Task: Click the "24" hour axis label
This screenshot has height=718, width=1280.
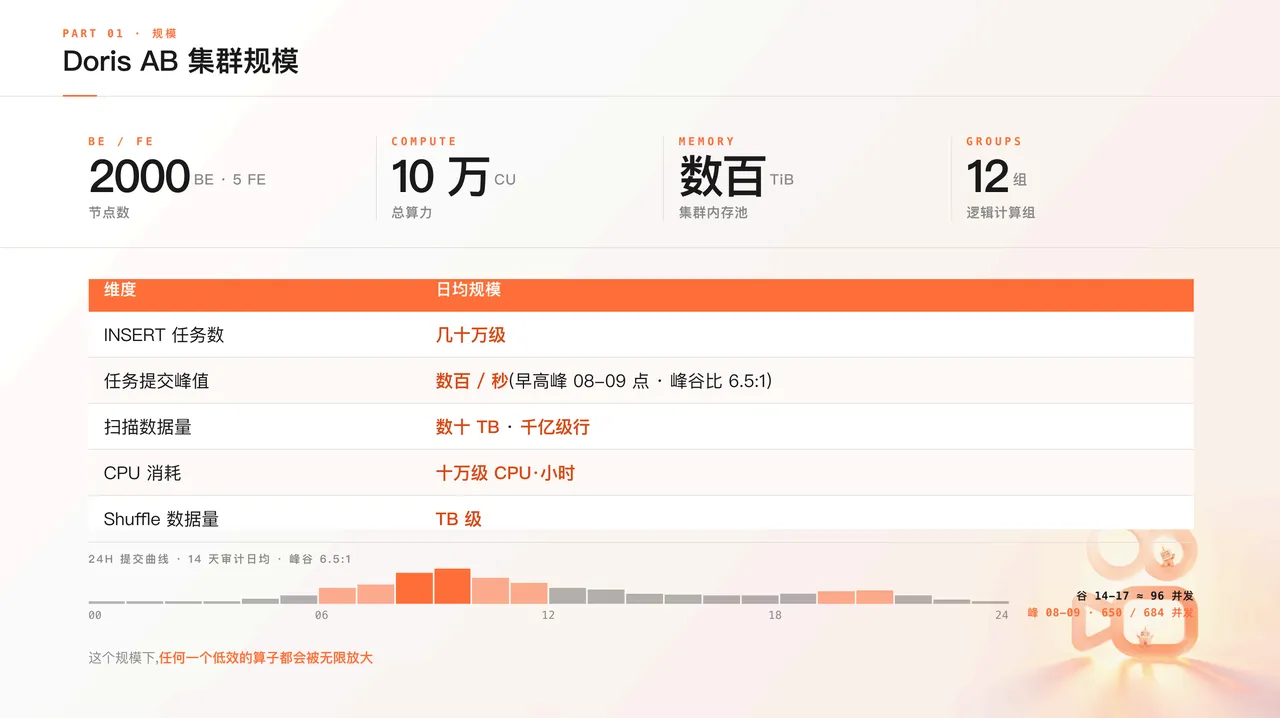Action: click(1002, 615)
